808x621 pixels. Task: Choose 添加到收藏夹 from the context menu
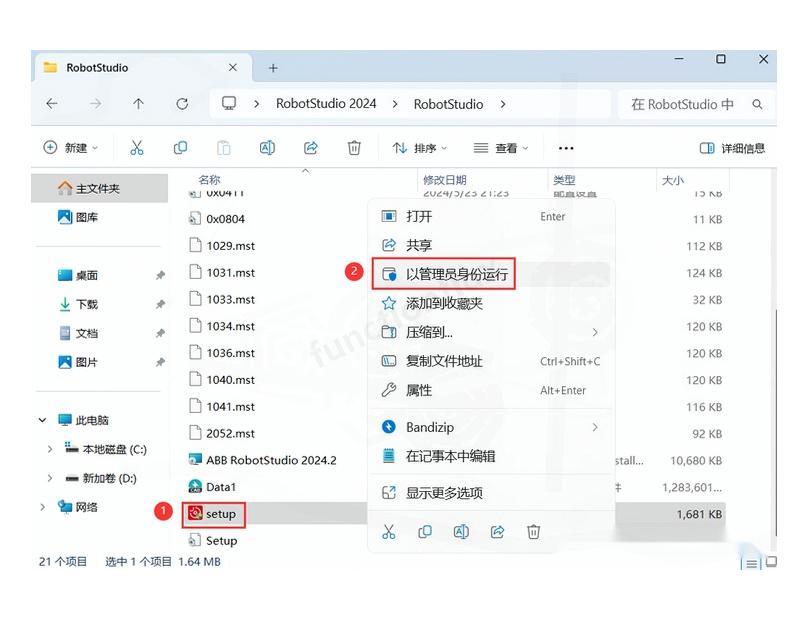click(492, 303)
